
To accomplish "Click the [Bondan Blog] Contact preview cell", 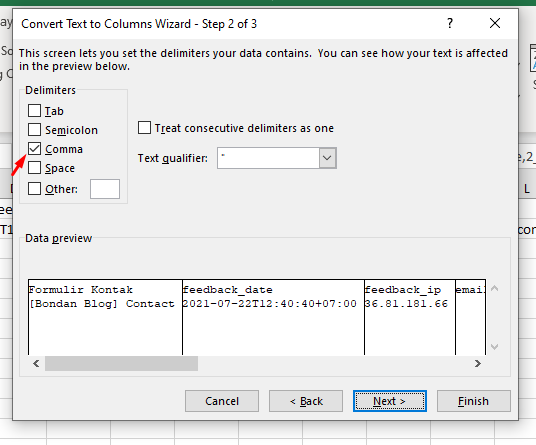I will (x=102, y=304).
